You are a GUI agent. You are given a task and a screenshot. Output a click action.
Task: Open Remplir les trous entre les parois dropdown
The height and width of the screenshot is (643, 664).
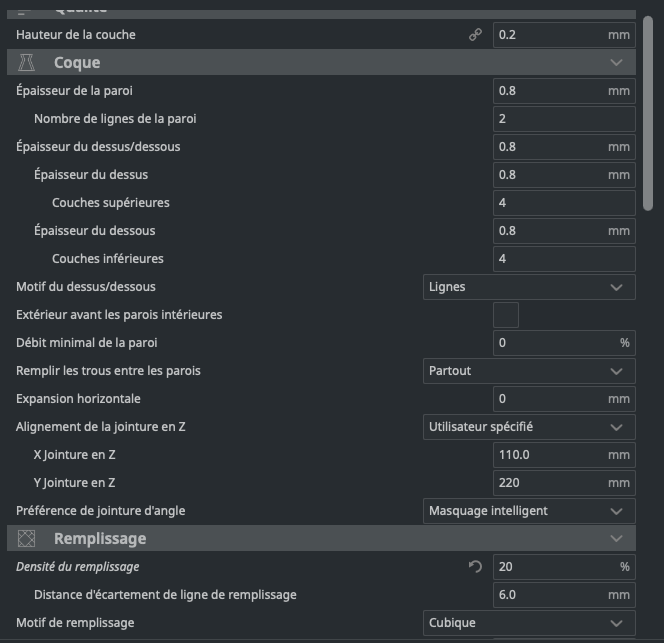tap(529, 371)
